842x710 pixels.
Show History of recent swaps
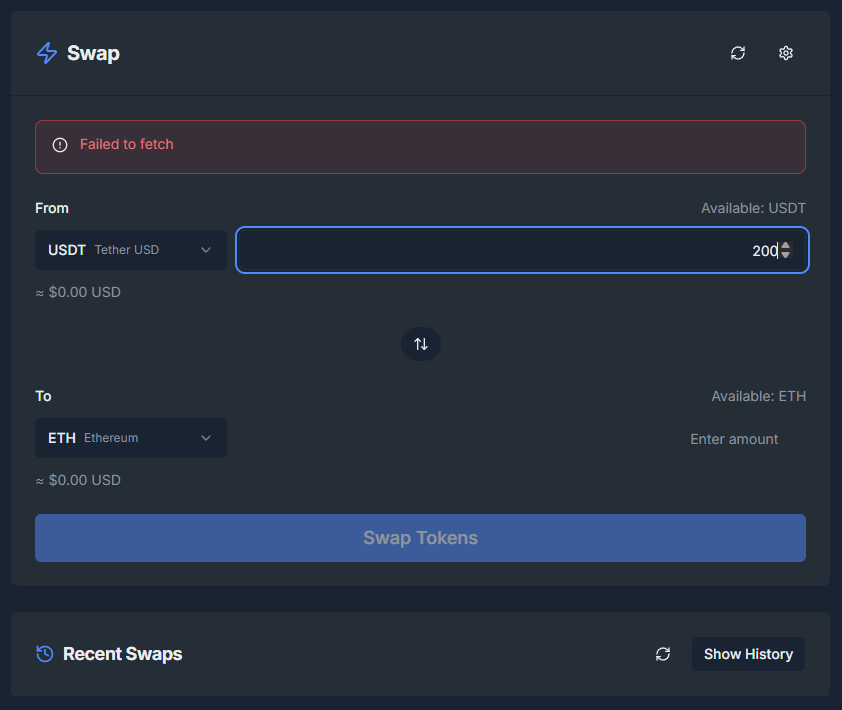point(748,654)
